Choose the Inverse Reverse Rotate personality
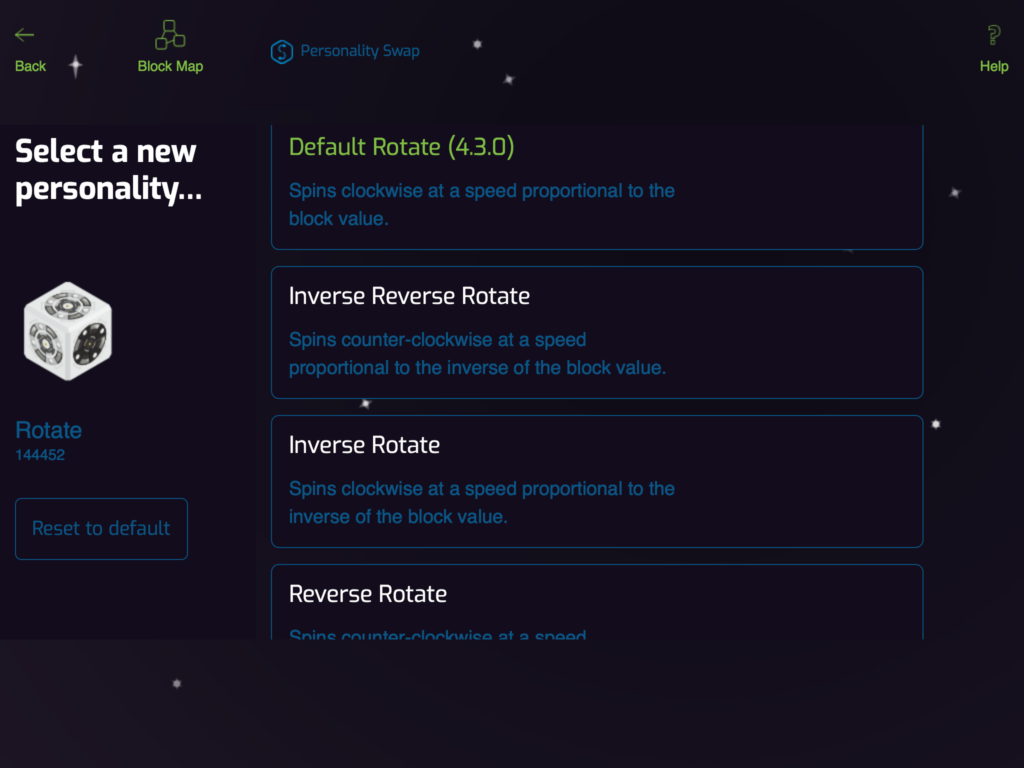Viewport: 1024px width, 768px height. click(597, 332)
